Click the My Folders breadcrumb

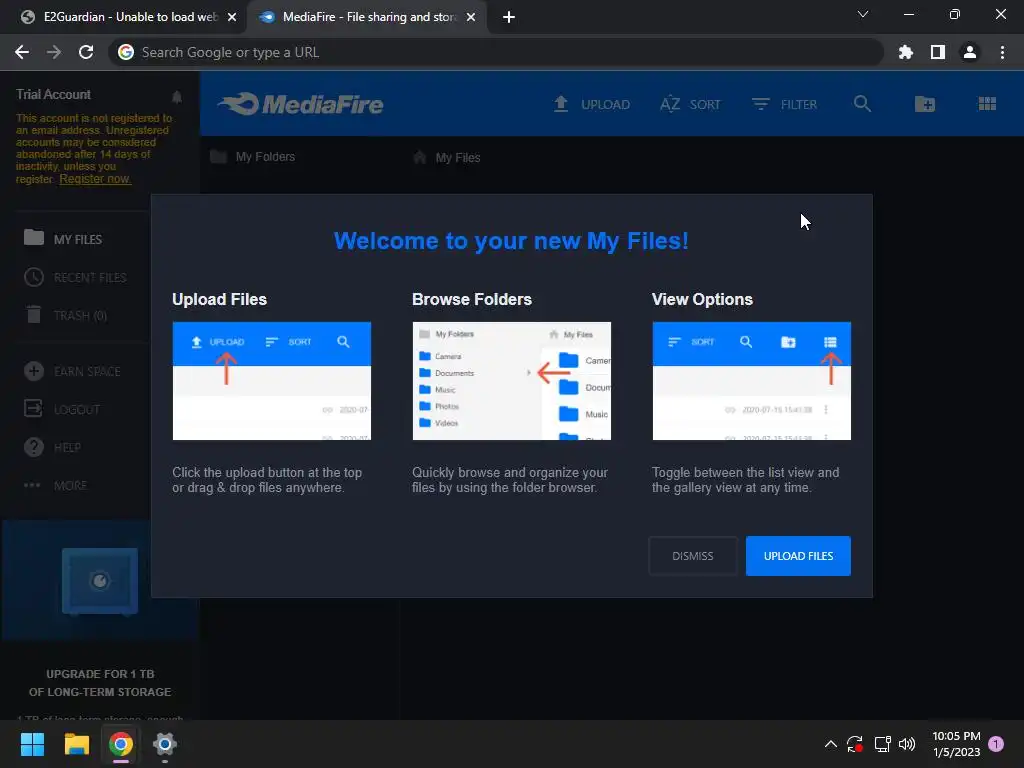[253, 157]
